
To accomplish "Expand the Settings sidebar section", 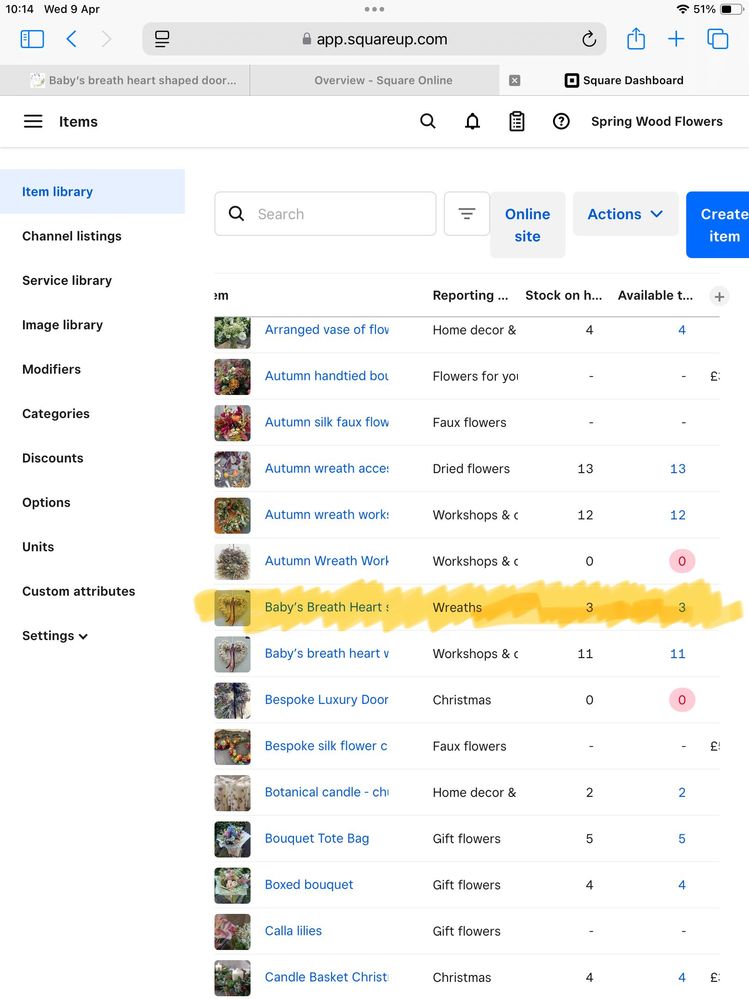I will tap(55, 636).
